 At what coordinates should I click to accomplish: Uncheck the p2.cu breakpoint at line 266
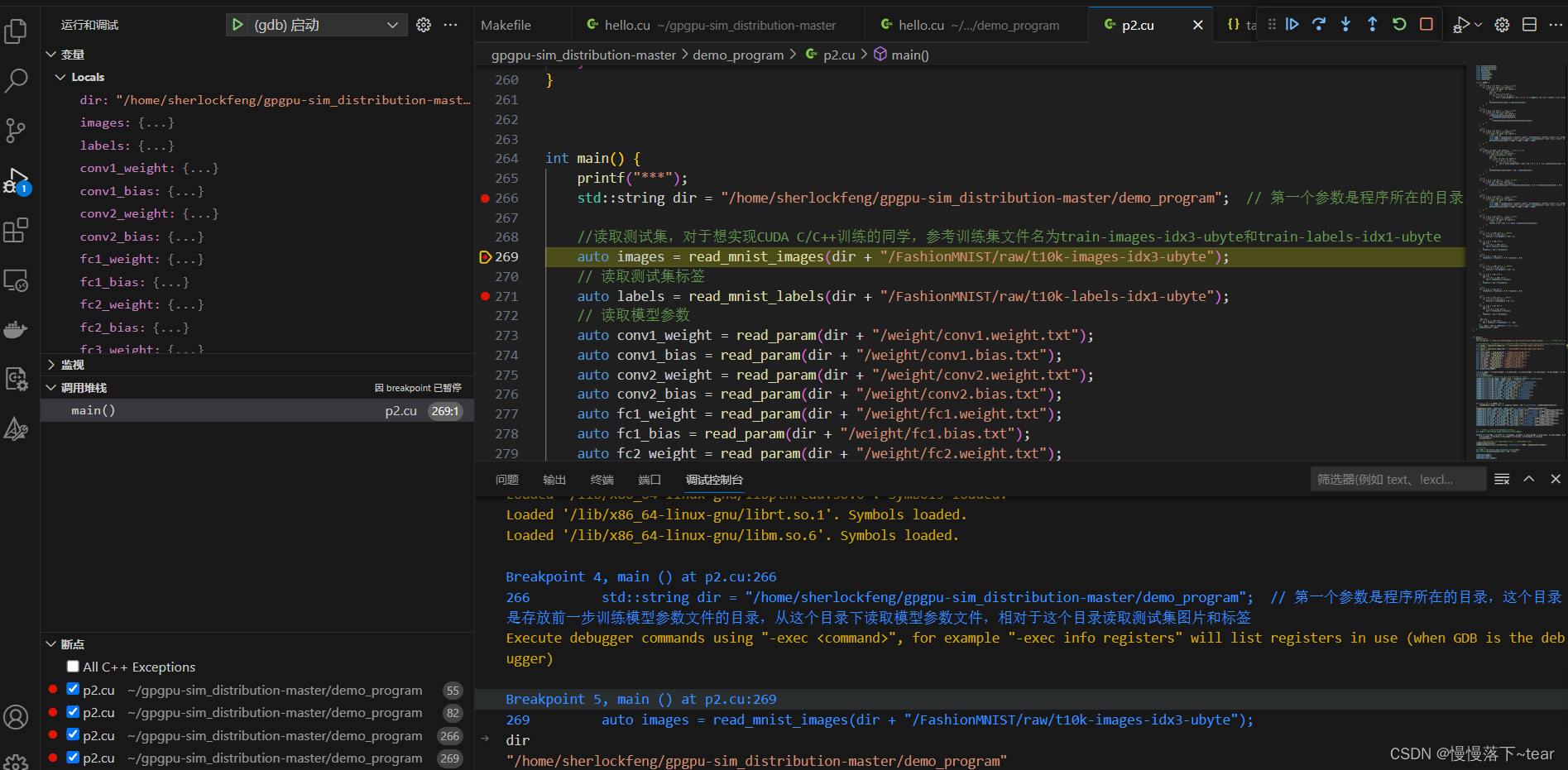point(73,735)
